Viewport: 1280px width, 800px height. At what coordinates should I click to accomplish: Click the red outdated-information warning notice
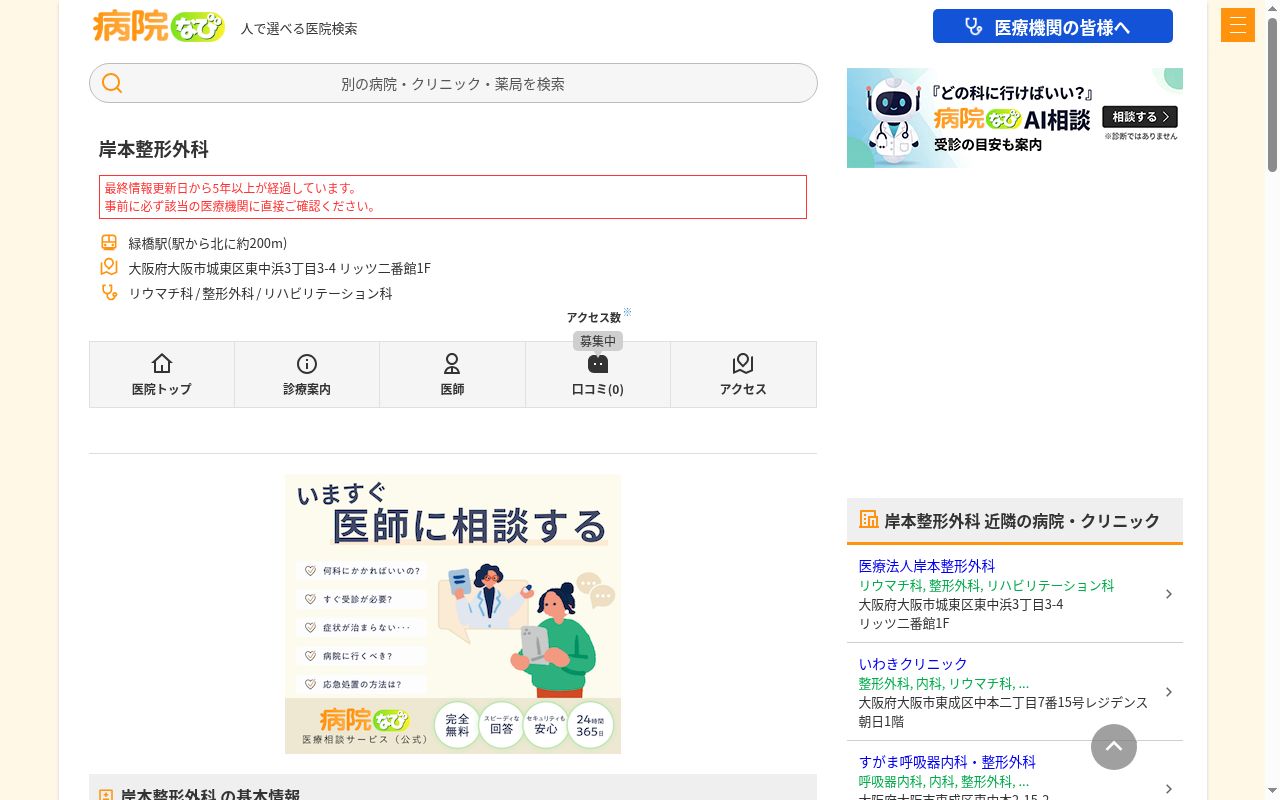pyautogui.click(x=453, y=197)
